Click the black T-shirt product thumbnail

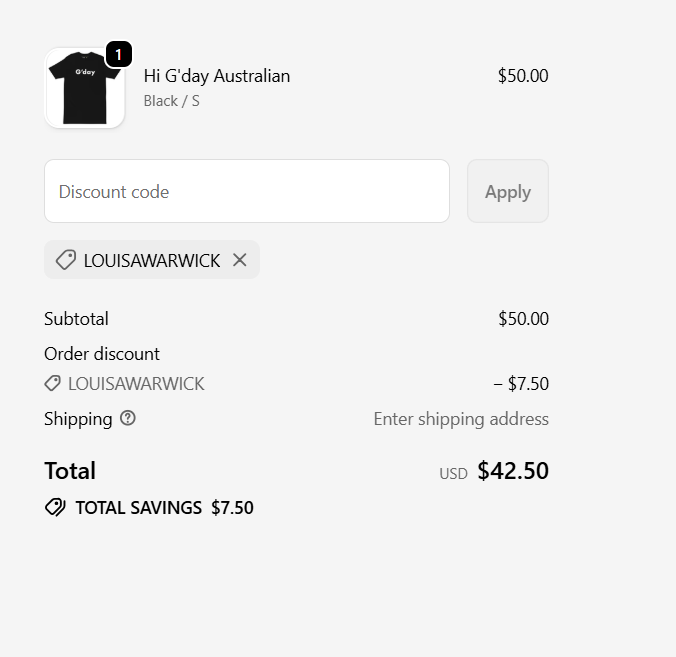pos(84,89)
